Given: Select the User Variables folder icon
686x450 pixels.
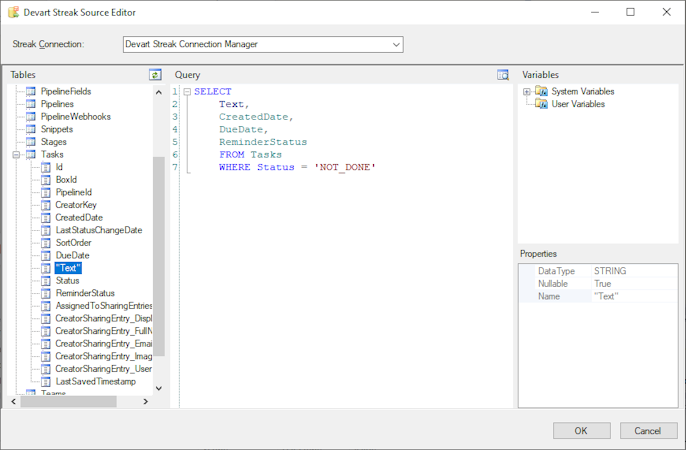Looking at the screenshot, I should click(x=541, y=104).
